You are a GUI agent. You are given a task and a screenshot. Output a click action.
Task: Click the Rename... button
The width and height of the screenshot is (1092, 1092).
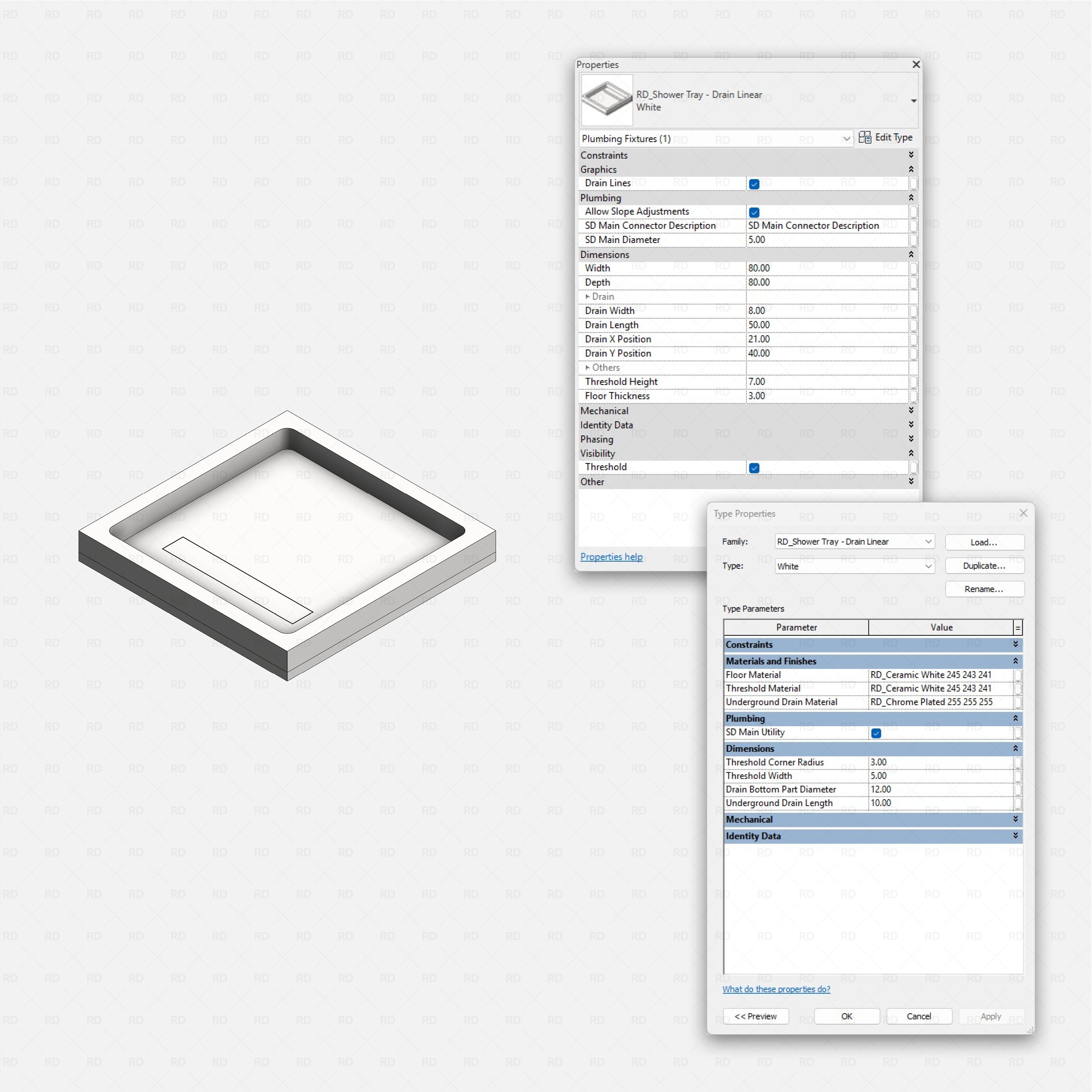pos(985,589)
